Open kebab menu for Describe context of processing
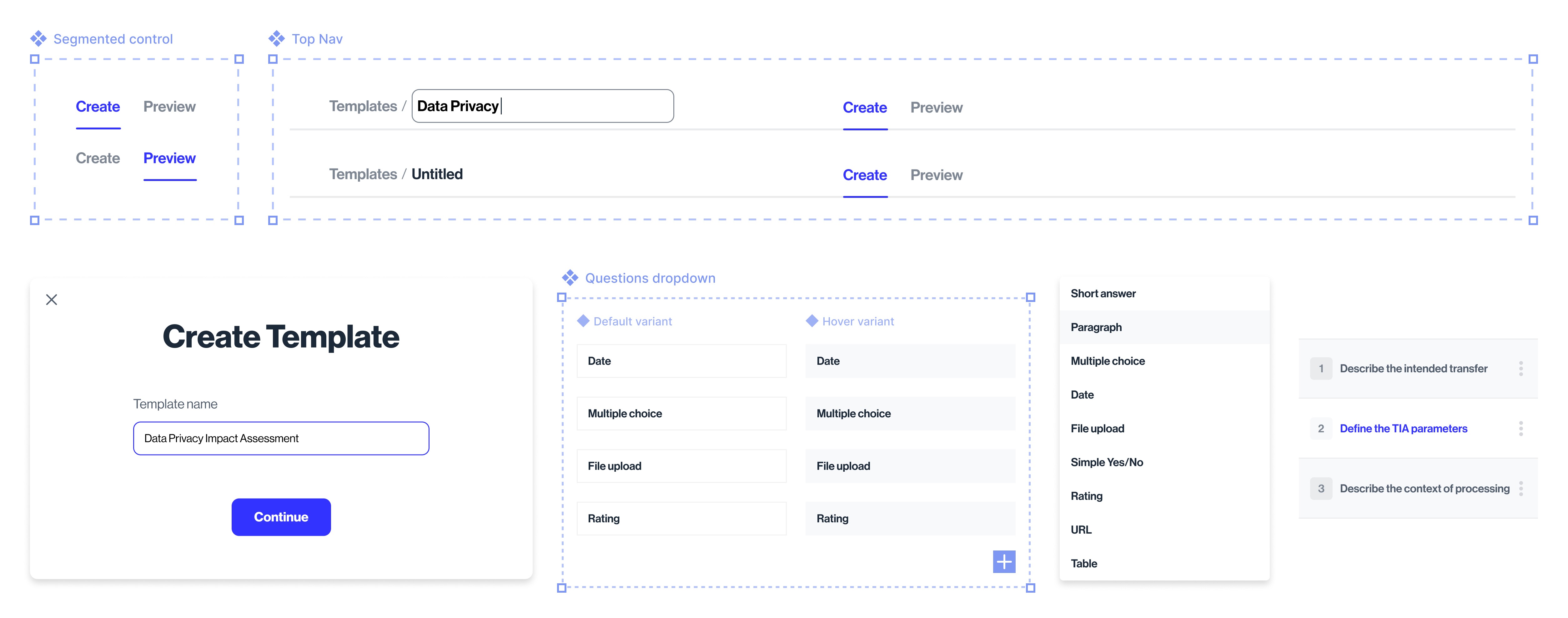 pyautogui.click(x=1520, y=488)
